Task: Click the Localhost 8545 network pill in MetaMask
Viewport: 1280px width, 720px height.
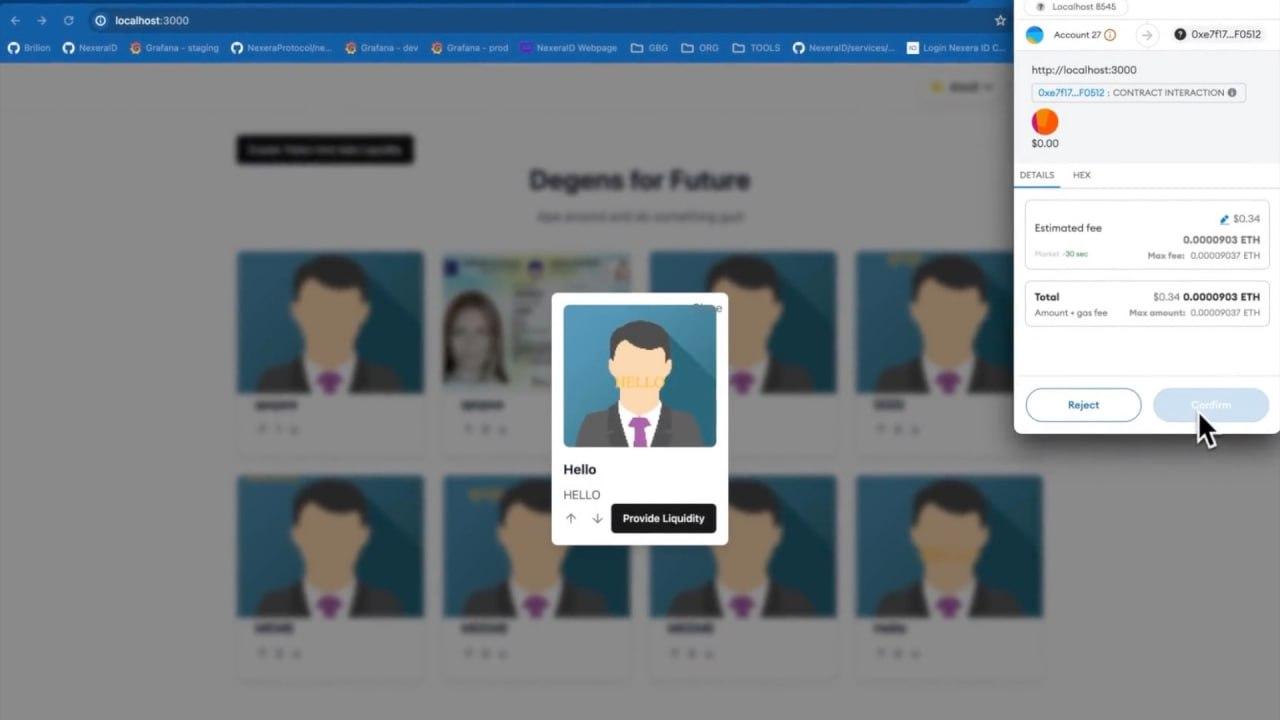Action: [x=1075, y=7]
